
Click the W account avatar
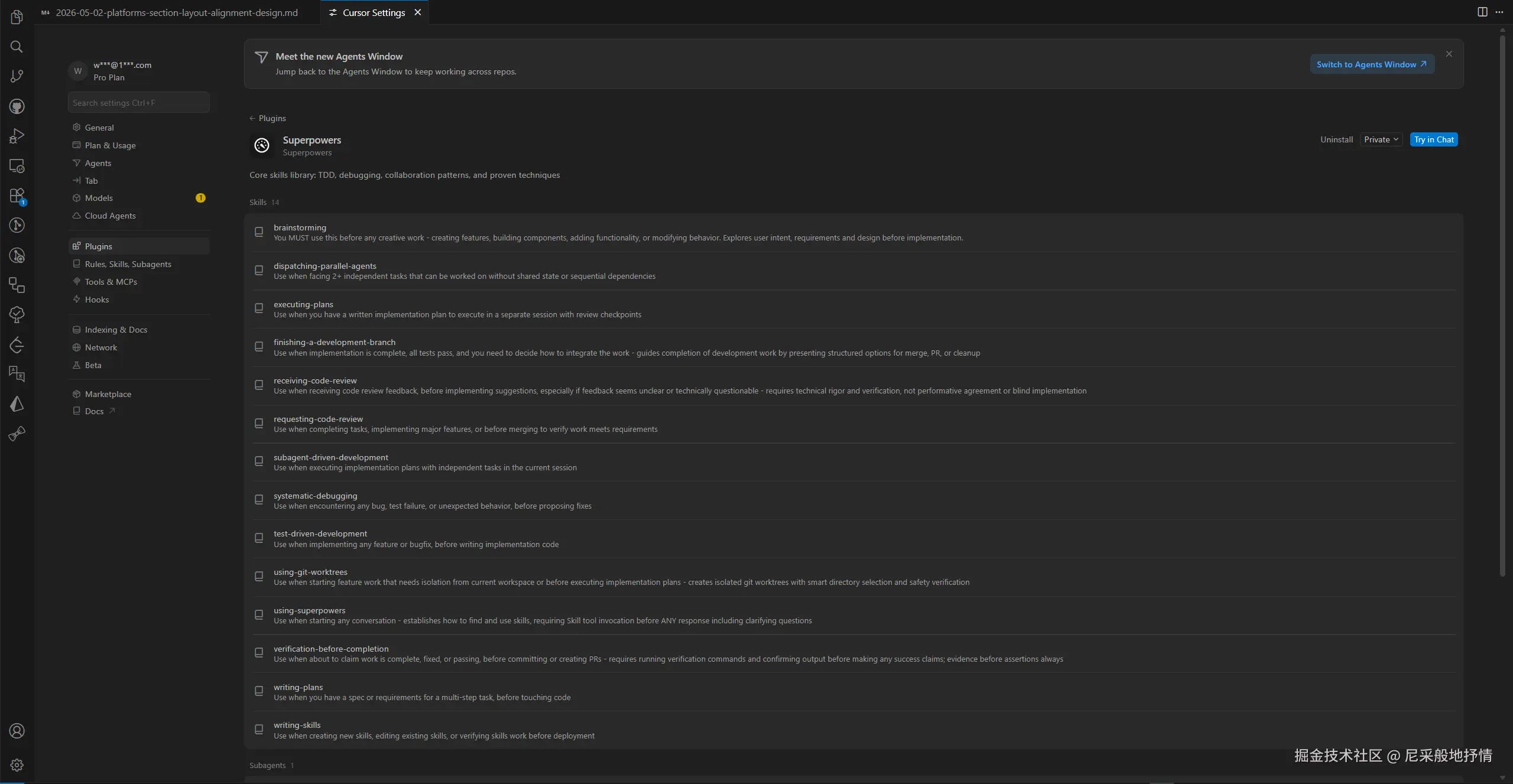click(77, 71)
